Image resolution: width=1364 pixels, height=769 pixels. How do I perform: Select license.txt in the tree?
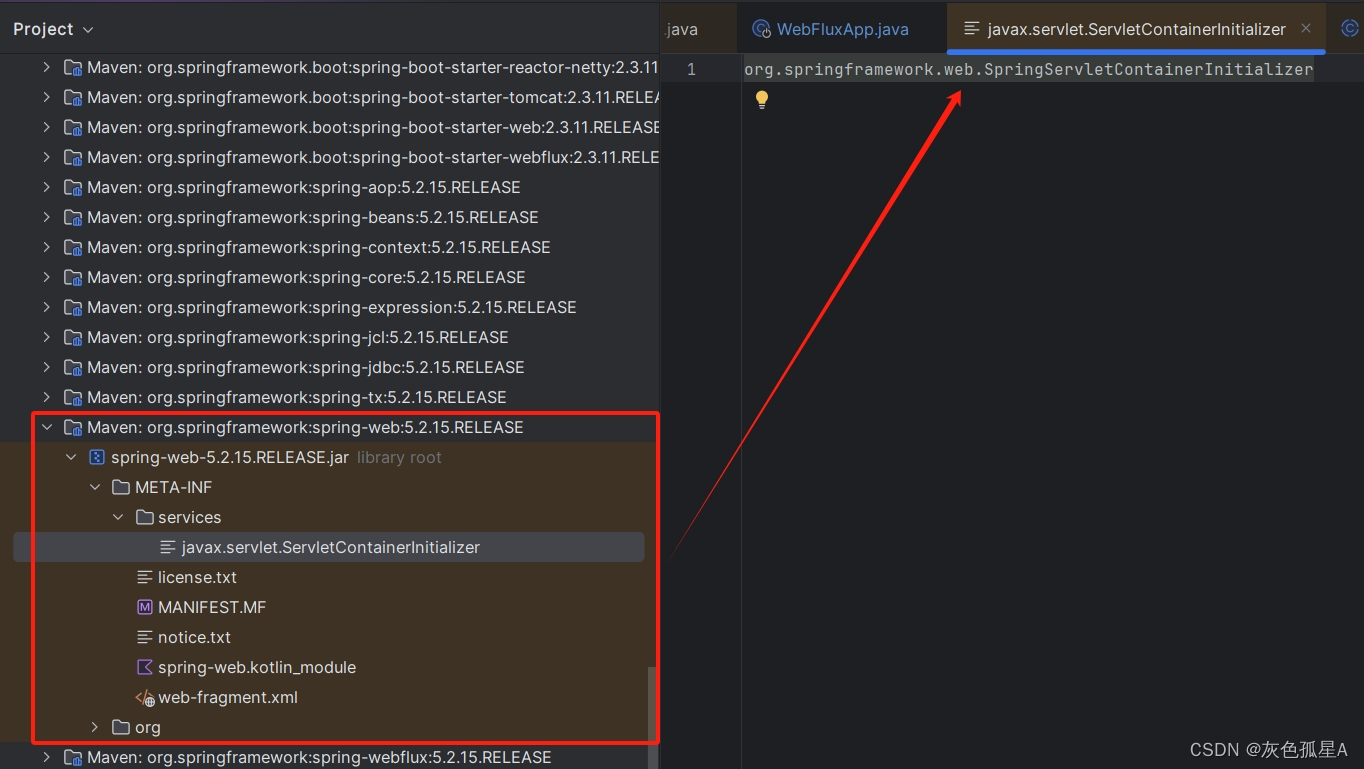click(197, 577)
